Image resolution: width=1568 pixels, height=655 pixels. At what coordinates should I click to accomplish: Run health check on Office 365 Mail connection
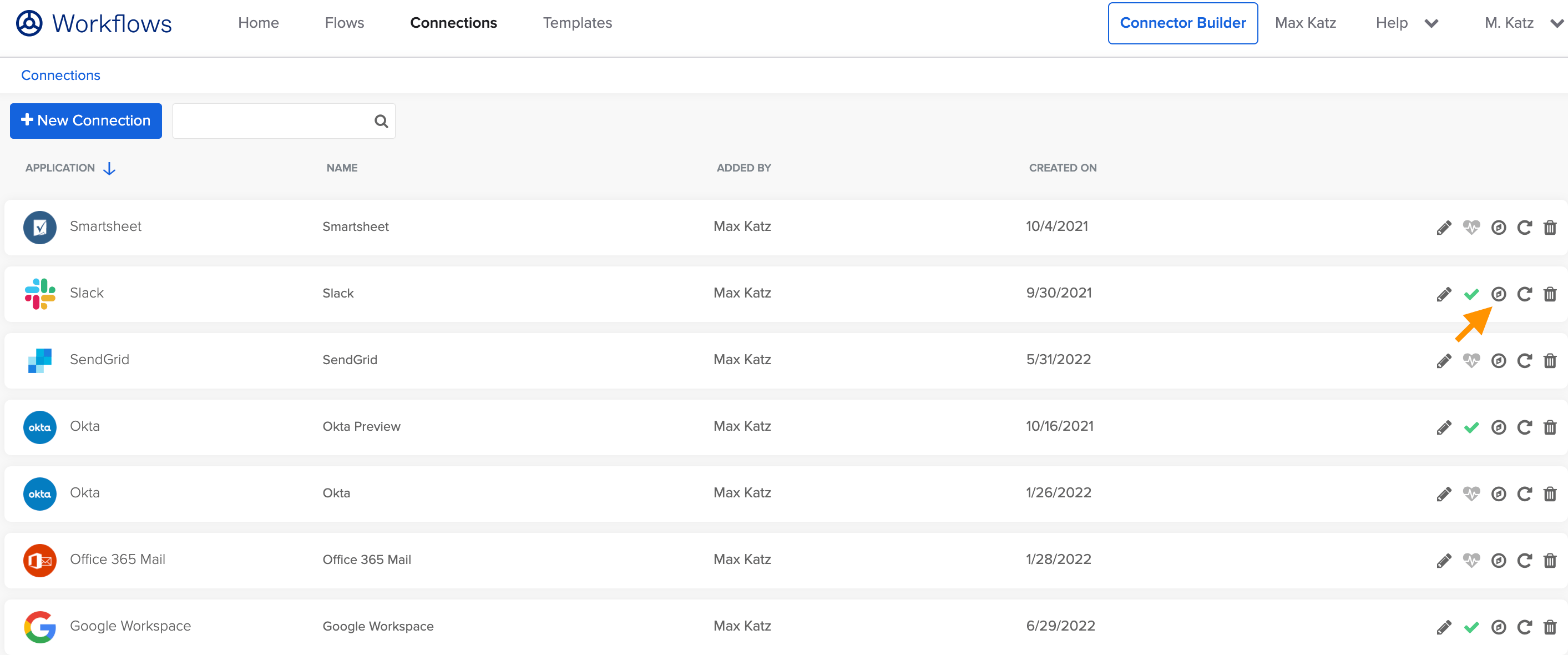point(1471,560)
